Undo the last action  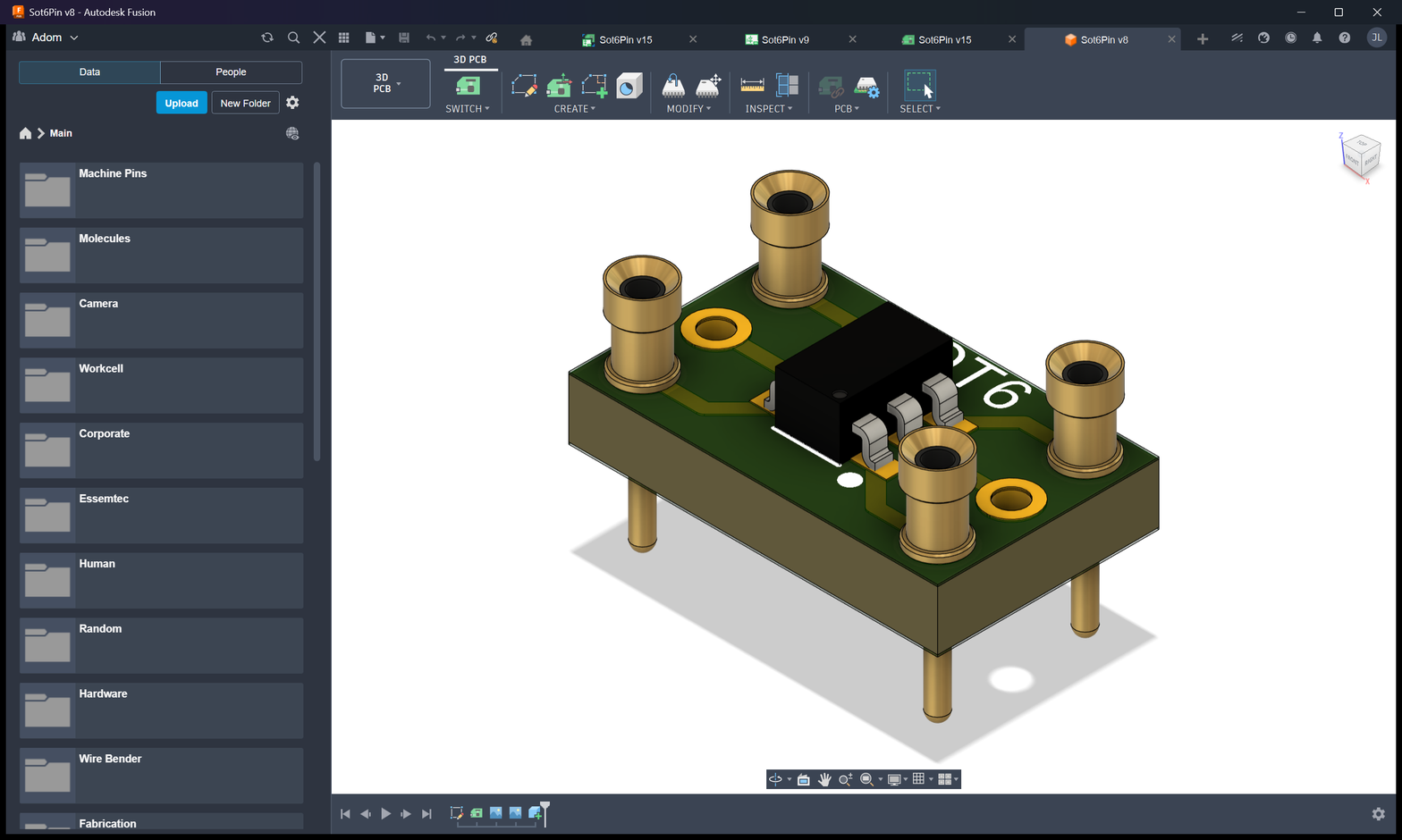click(431, 38)
